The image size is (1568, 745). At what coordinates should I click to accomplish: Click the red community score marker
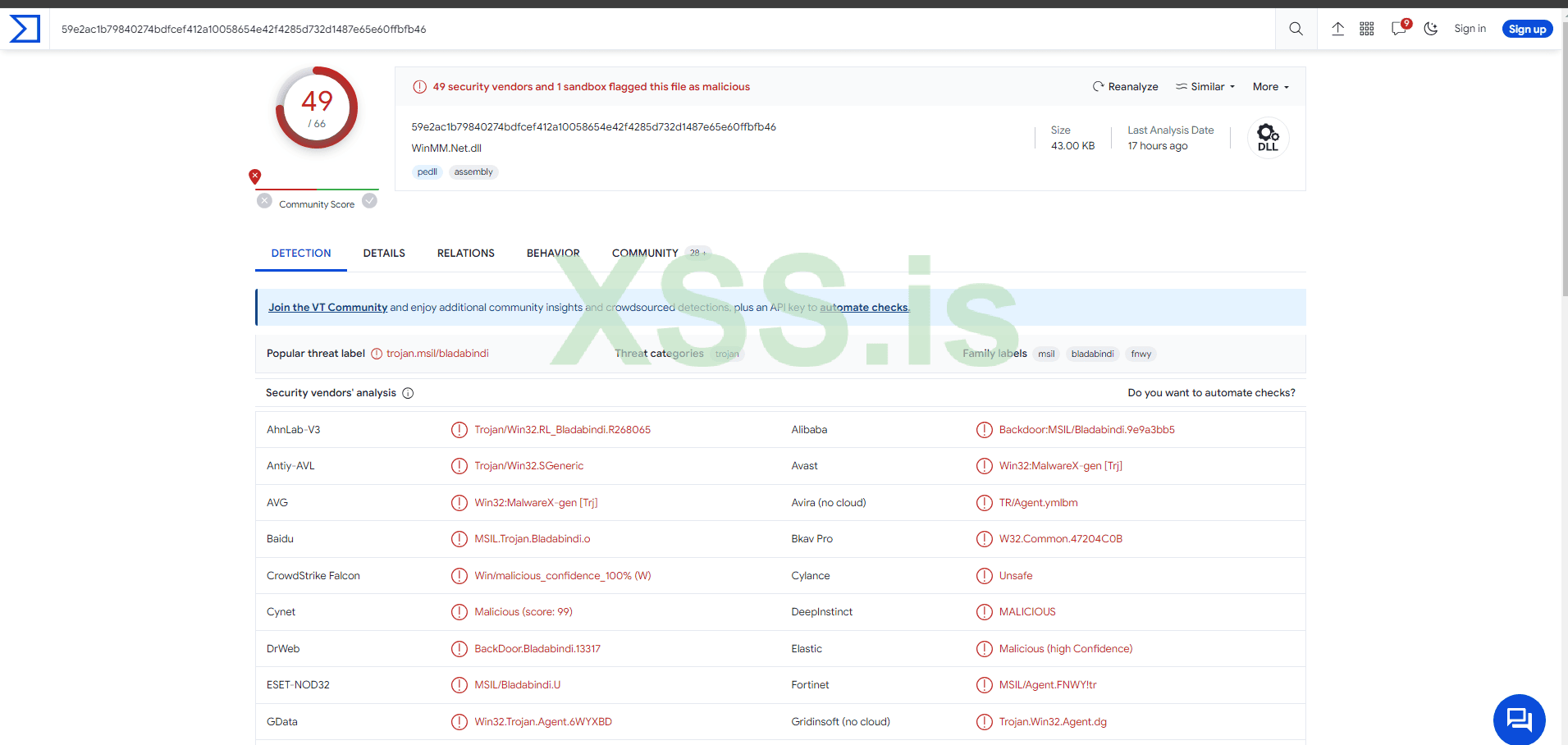[255, 176]
